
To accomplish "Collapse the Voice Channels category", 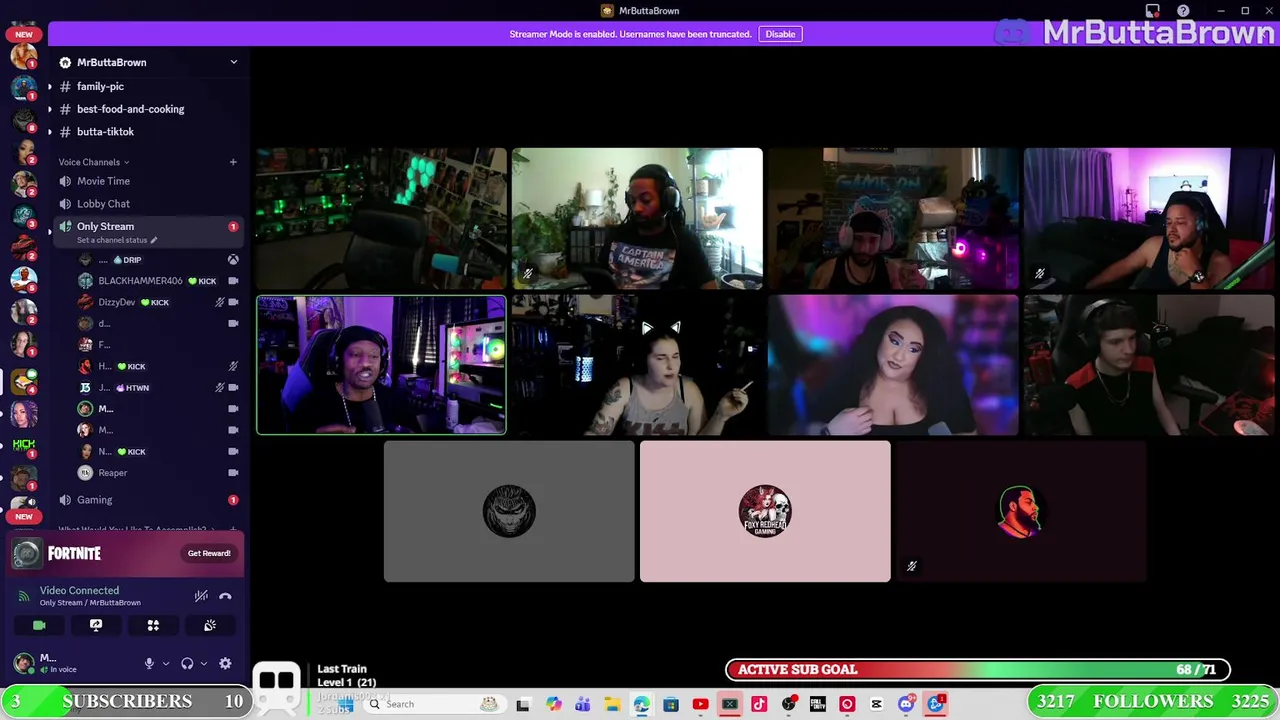I will (94, 162).
